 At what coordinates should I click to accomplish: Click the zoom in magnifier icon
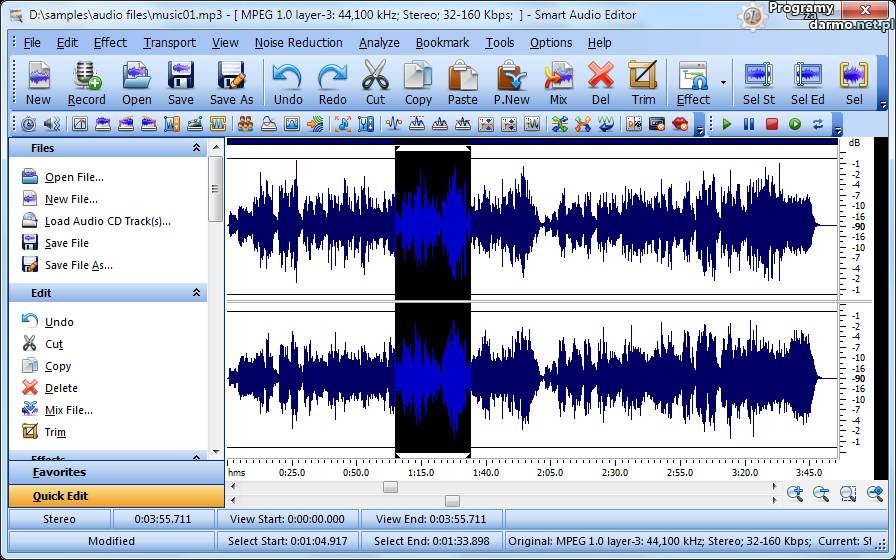point(795,493)
